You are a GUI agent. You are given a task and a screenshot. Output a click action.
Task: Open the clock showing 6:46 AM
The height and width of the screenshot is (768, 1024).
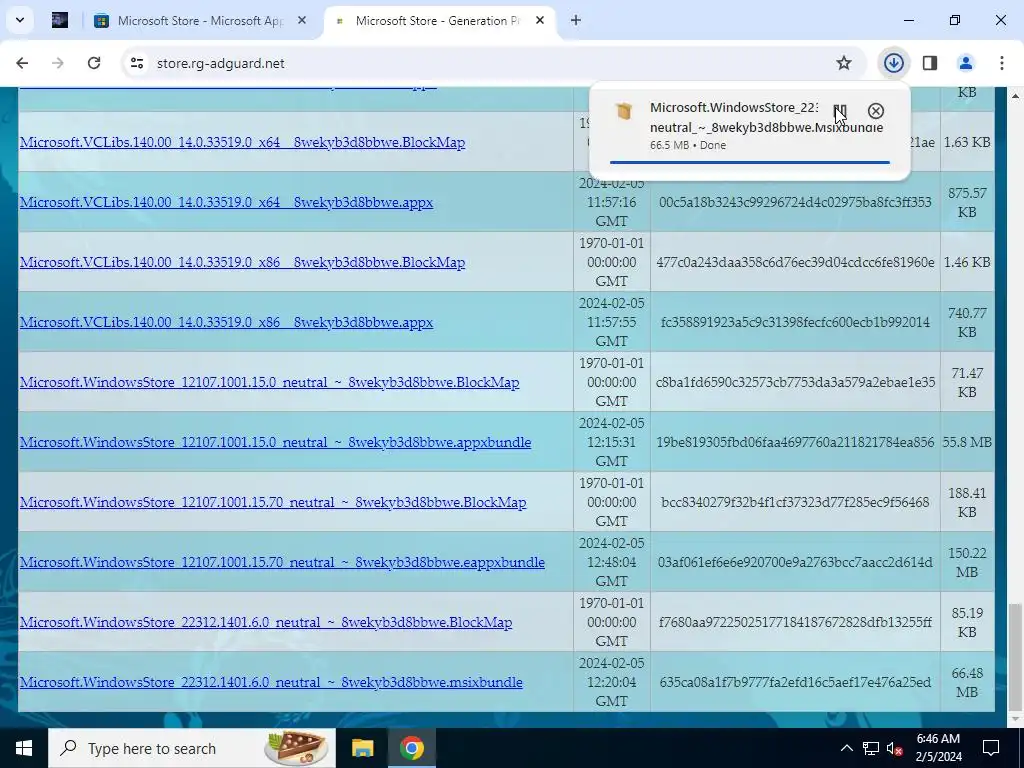(938, 748)
